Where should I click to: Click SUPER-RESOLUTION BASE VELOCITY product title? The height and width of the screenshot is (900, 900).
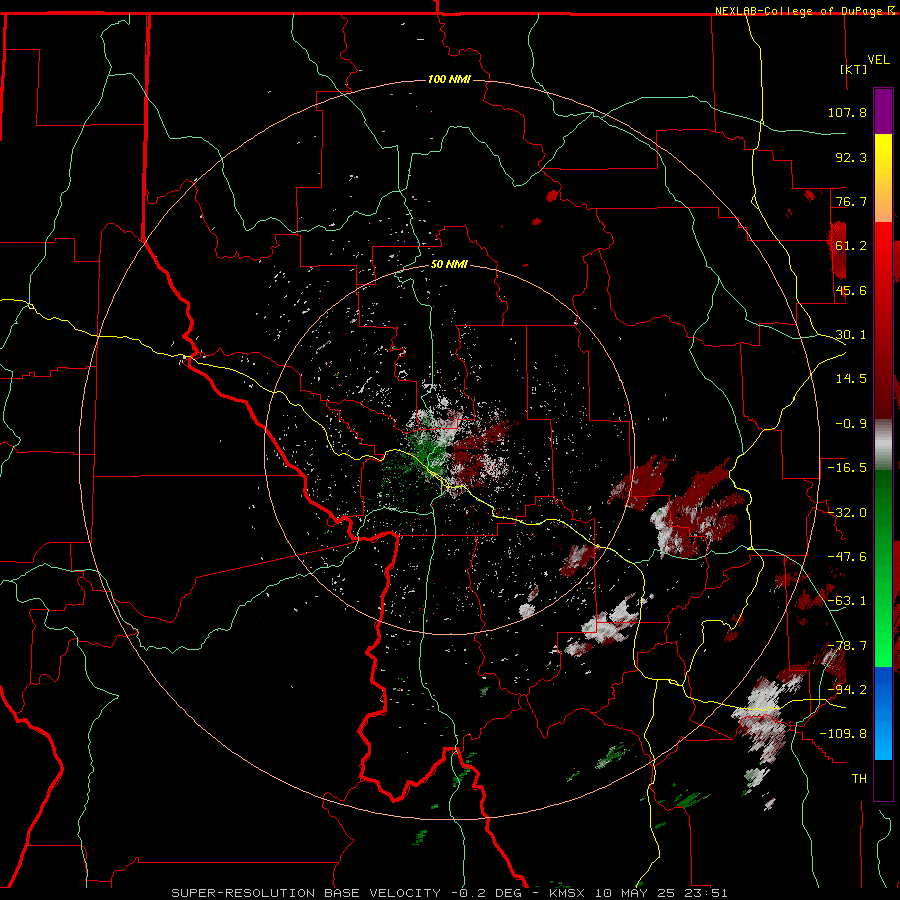[x=308, y=893]
